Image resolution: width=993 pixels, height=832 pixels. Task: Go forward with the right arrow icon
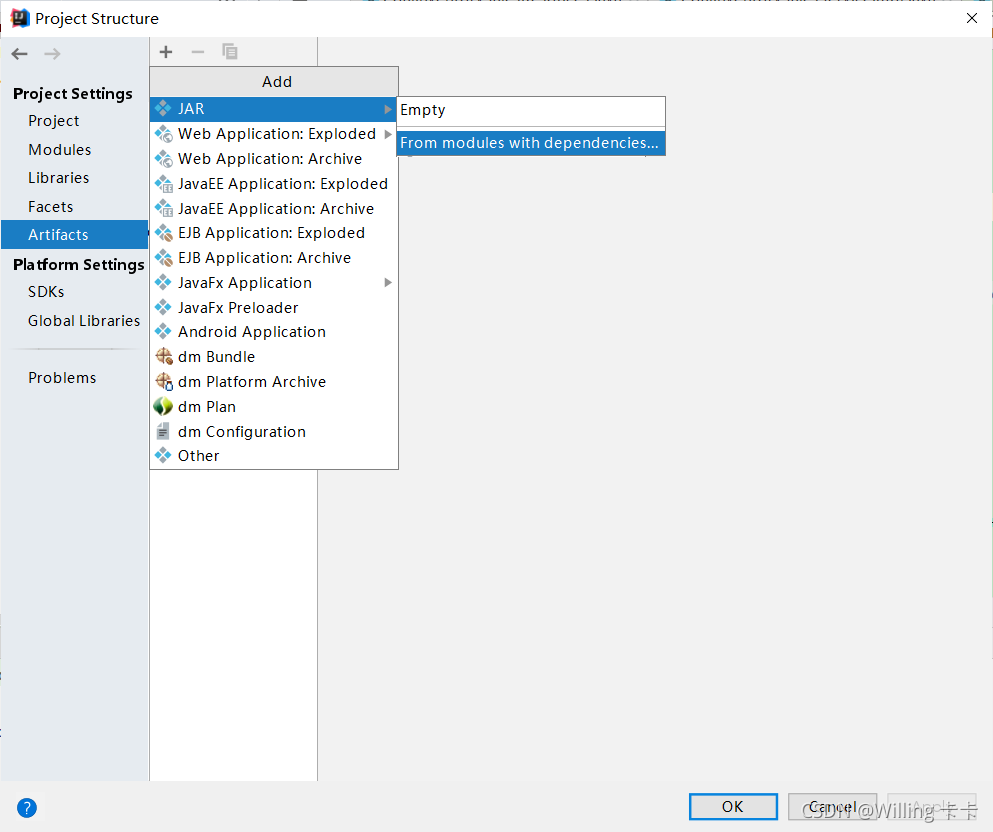point(53,54)
